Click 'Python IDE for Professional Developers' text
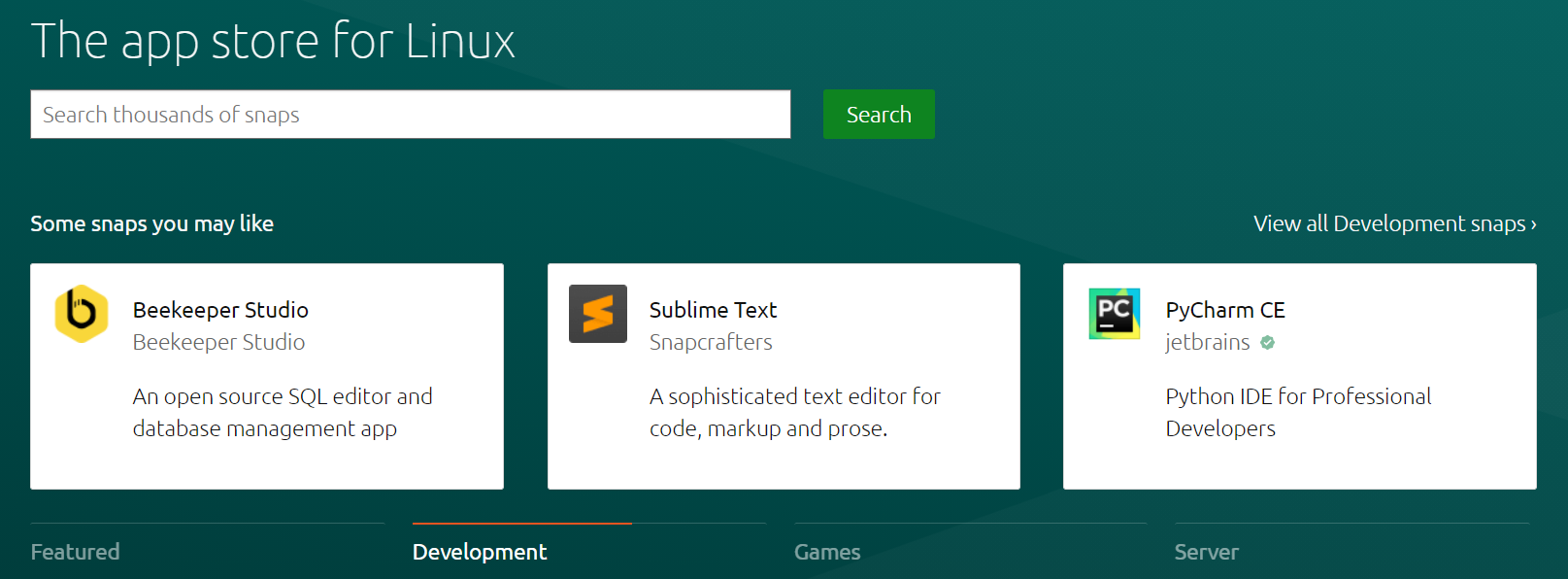This screenshot has height=579, width=1568. tap(1298, 413)
